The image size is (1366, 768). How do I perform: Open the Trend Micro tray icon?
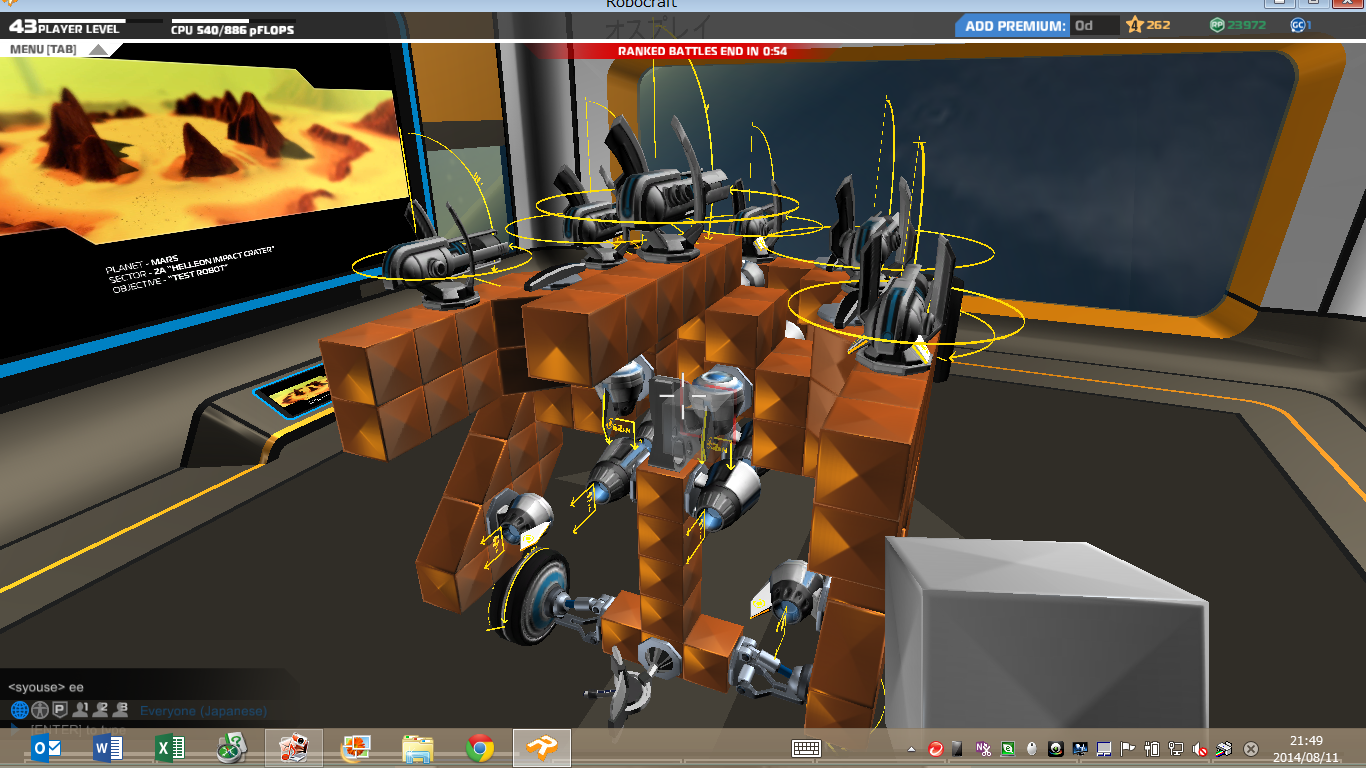click(936, 748)
